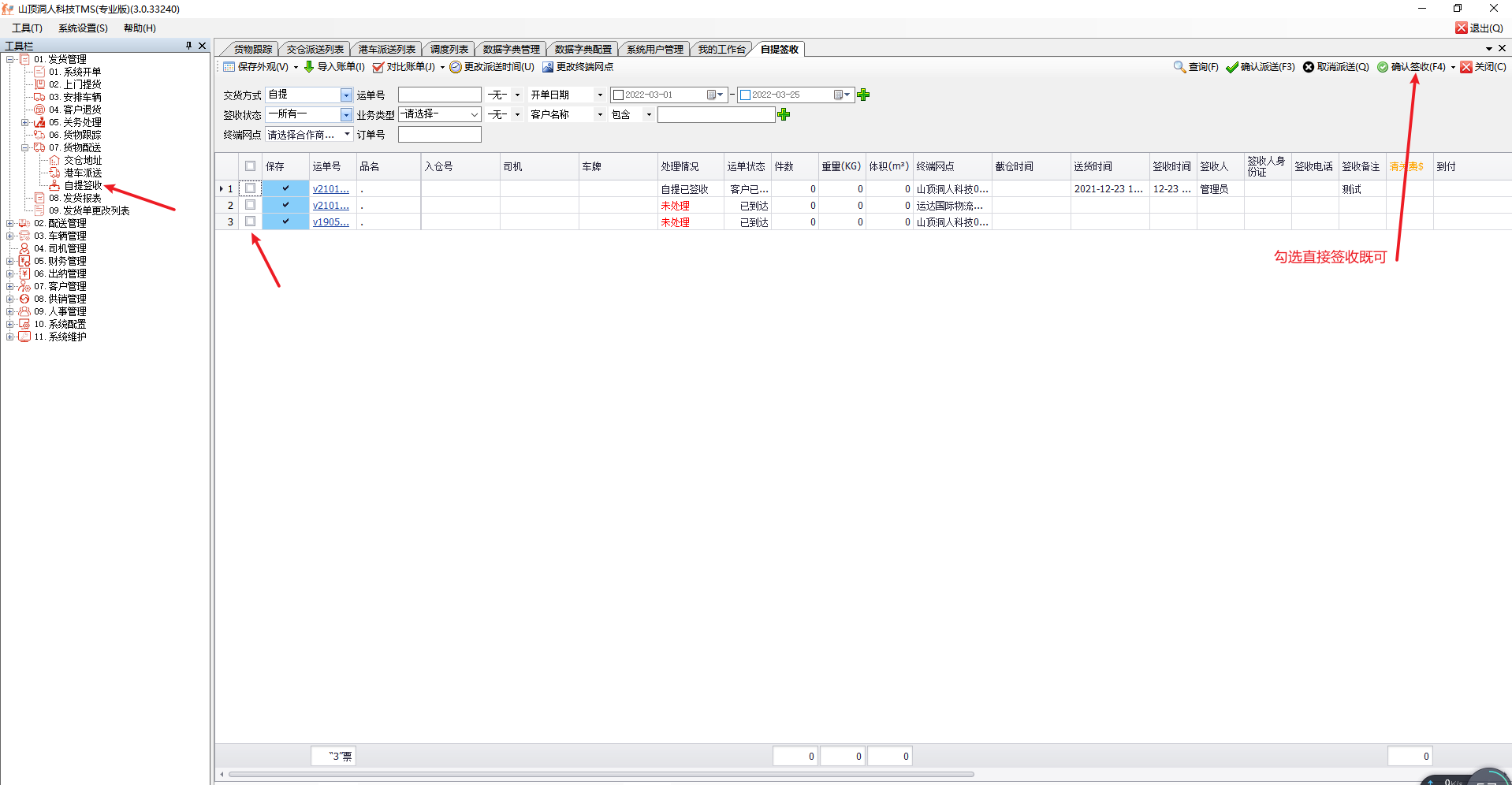Click the 确认签收(F4) toolbar icon
Viewport: 1512px width, 785px height.
(x=1383, y=67)
